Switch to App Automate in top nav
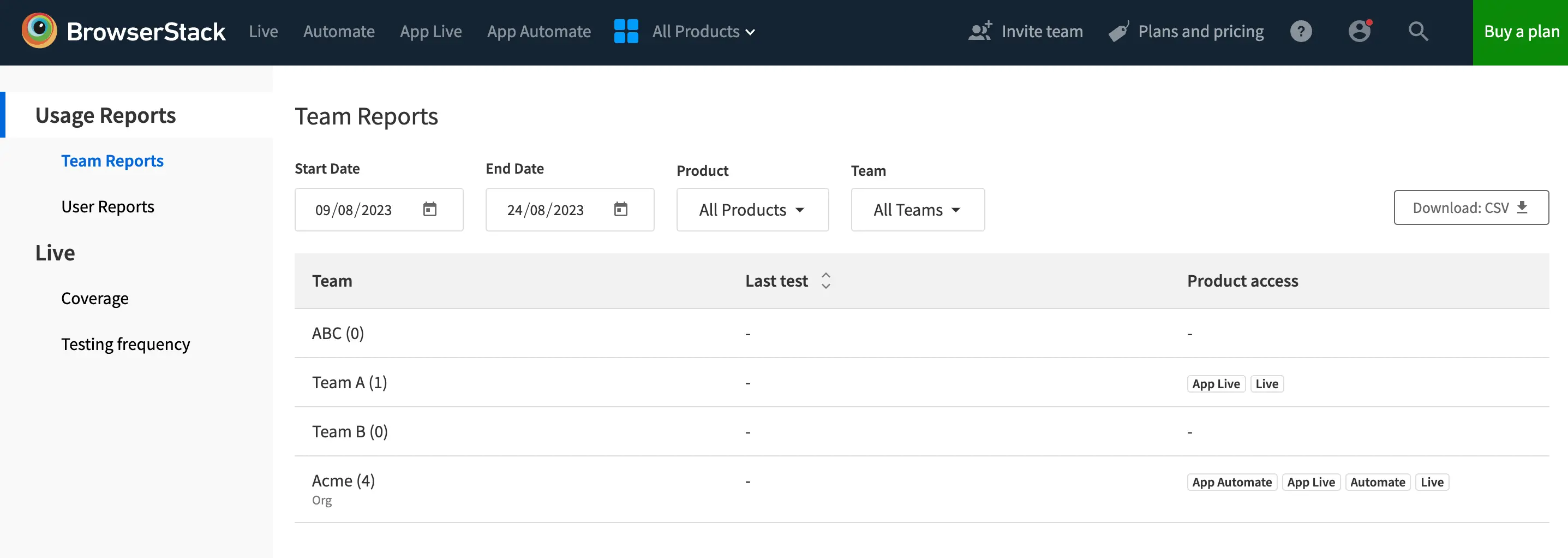This screenshot has height=558, width=1568. point(538,32)
